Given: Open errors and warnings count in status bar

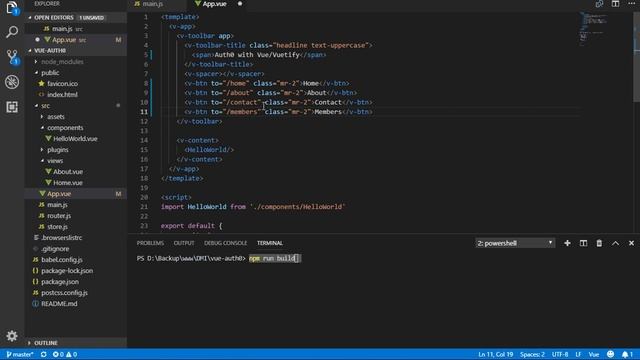Looking at the screenshot, I should (64, 354).
